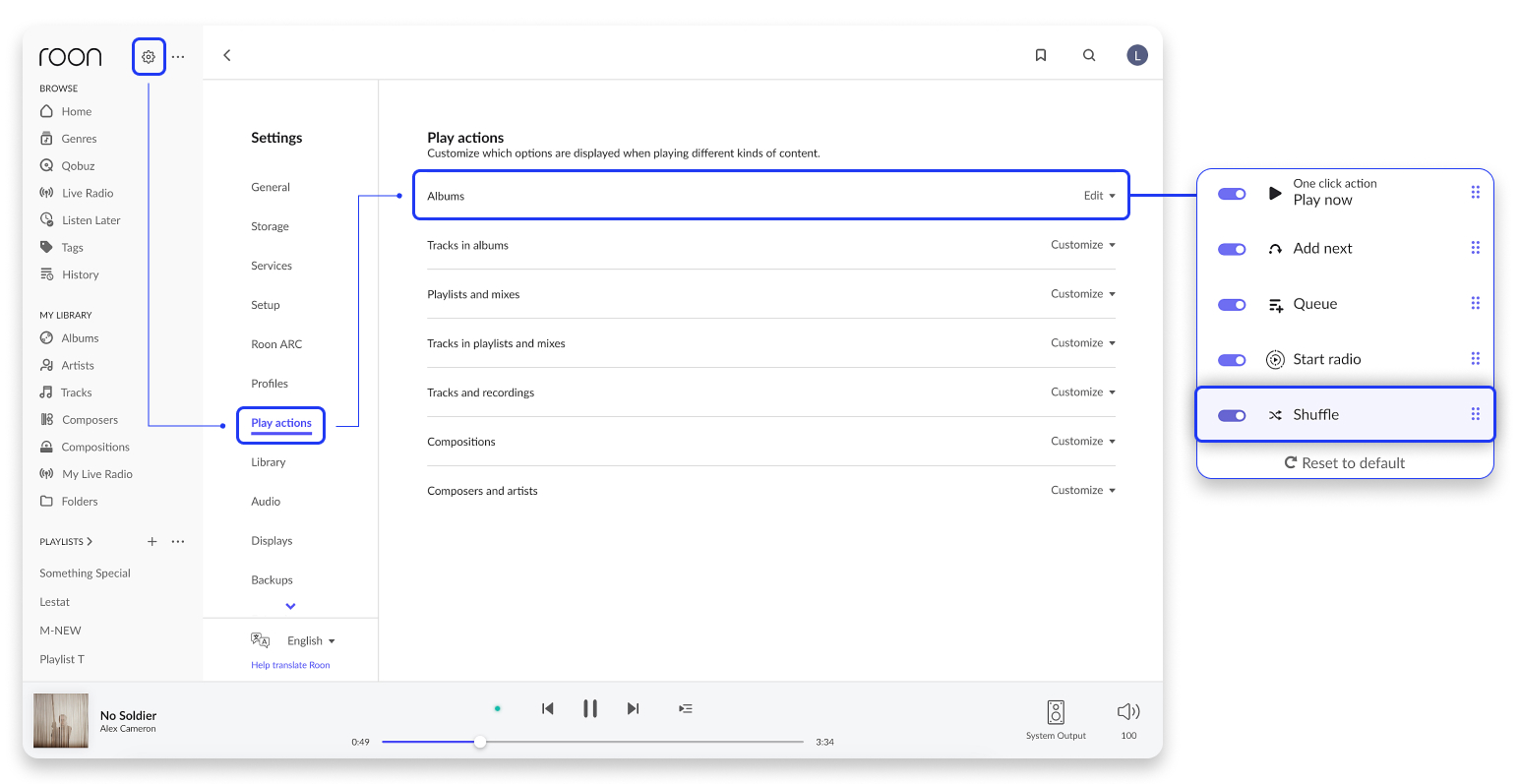Go back with the left arrow
Screen dimensions: 1519x784
[227, 55]
